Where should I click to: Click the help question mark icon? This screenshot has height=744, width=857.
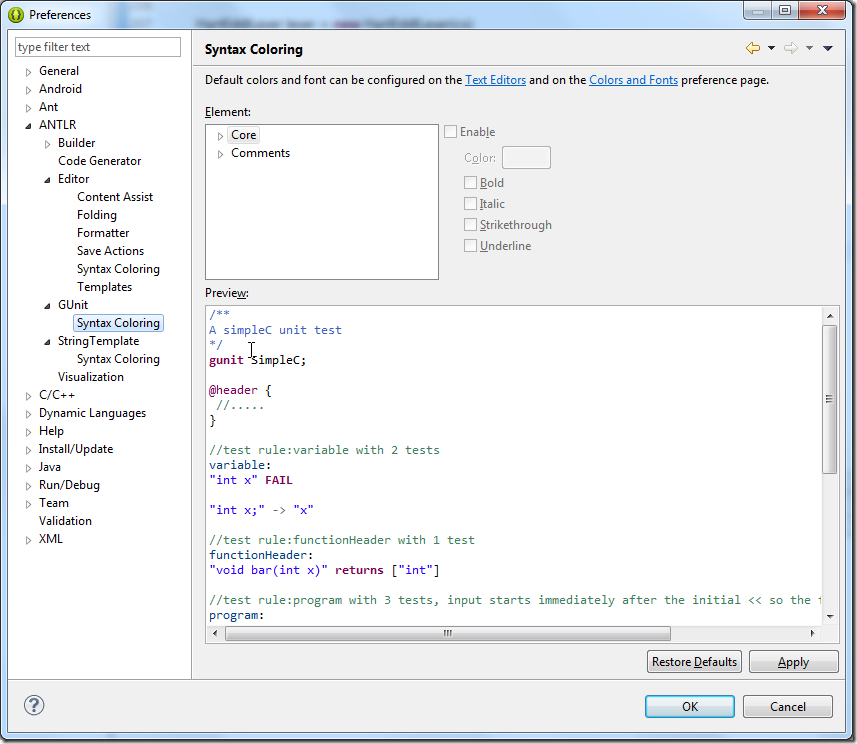pyautogui.click(x=34, y=706)
